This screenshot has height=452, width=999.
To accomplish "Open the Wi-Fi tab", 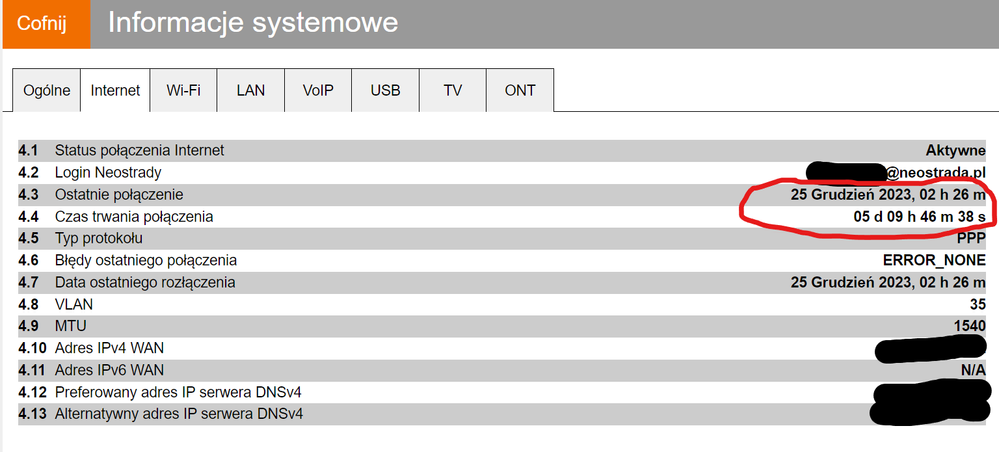I will click(x=183, y=90).
